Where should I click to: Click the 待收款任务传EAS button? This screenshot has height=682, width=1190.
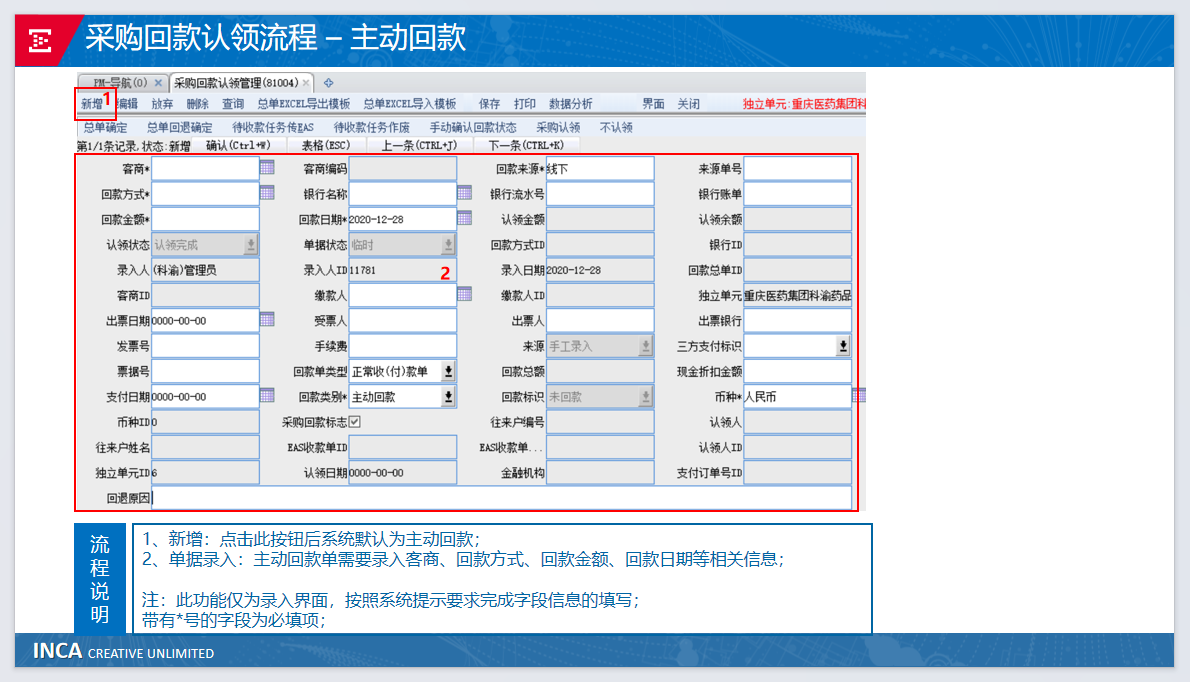point(273,127)
